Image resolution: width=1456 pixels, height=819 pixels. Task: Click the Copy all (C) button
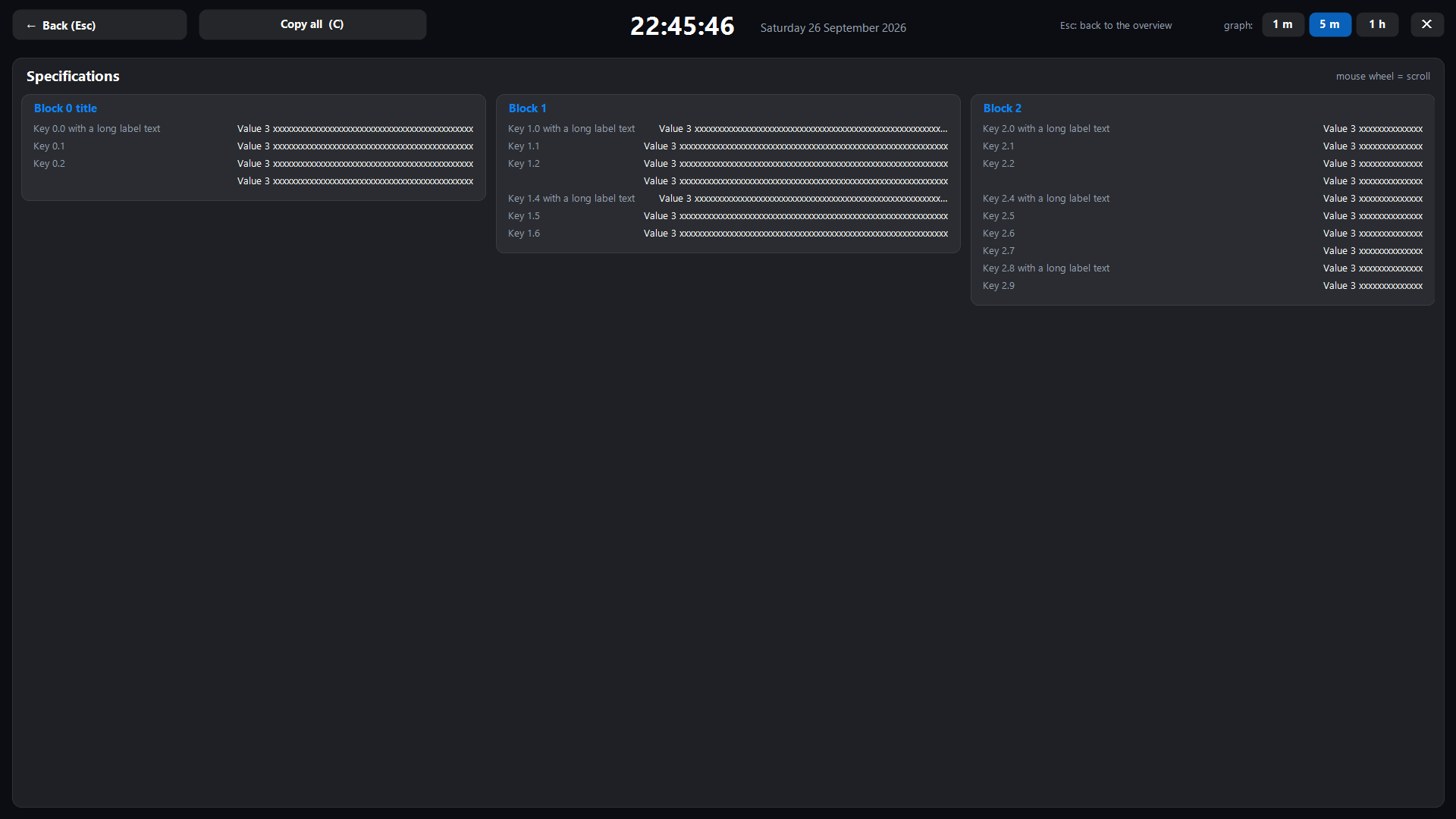(x=312, y=24)
